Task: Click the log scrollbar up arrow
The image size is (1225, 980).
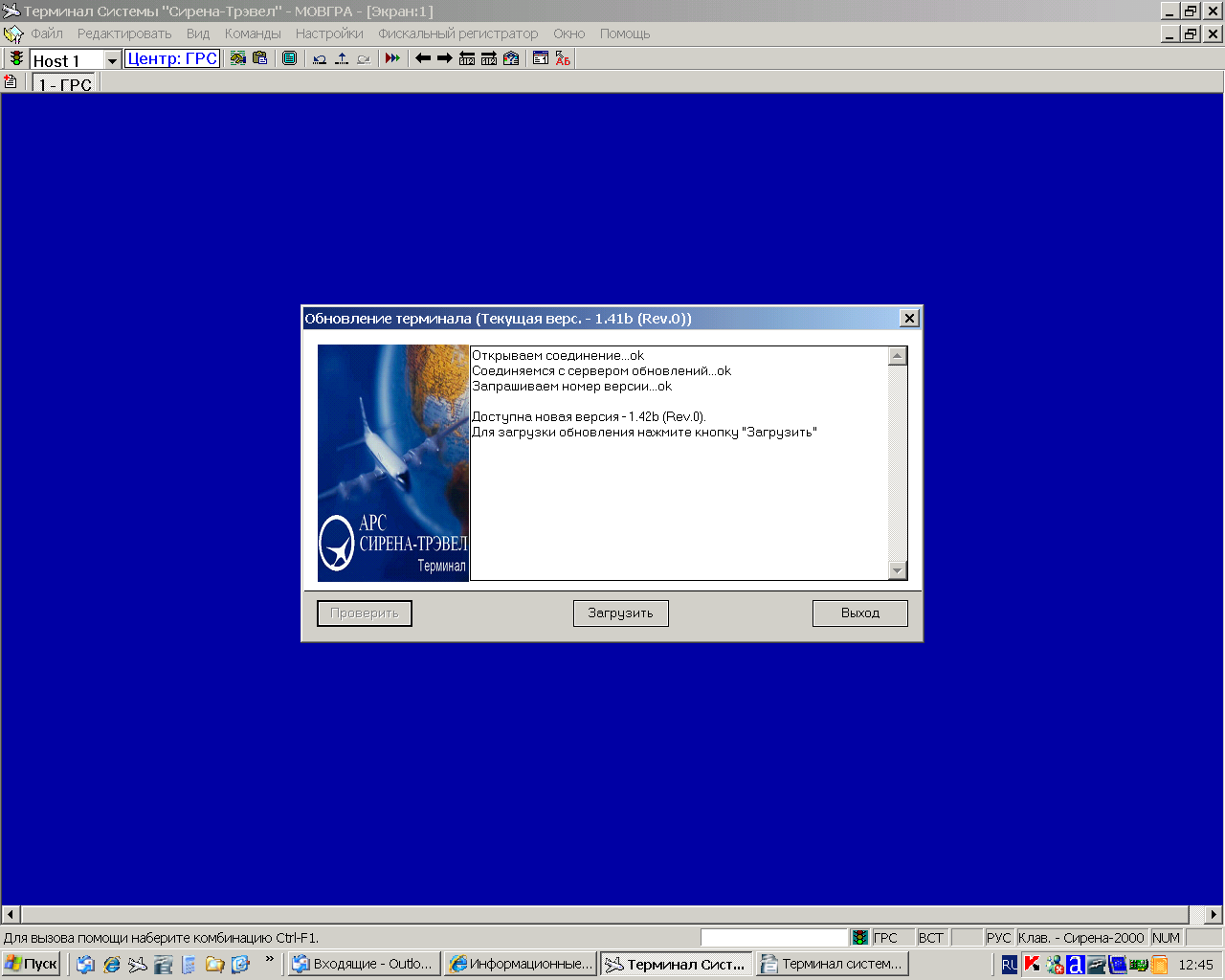Action: click(x=898, y=356)
